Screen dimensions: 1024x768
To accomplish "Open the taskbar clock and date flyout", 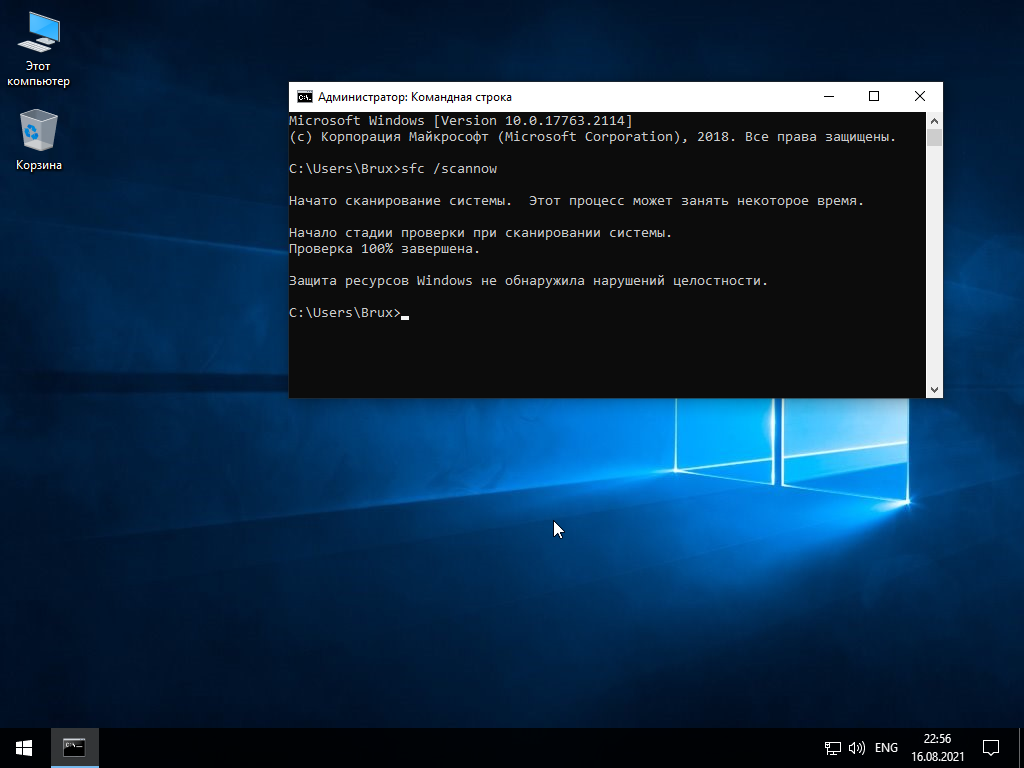I will tap(937, 747).
